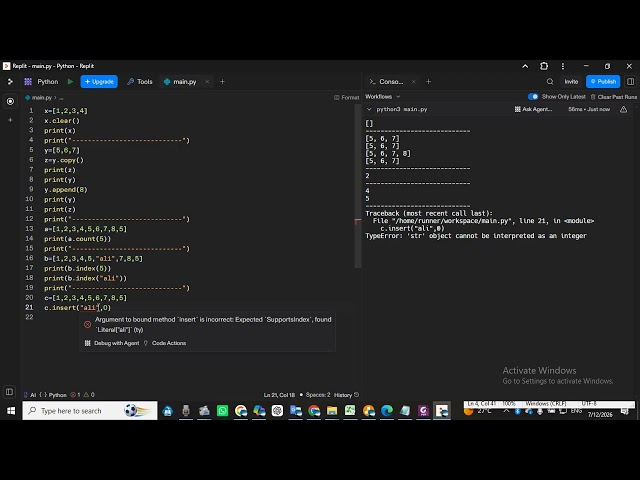Click code line 21 c.insert text
This screenshot has width=640, height=480.
(78, 308)
